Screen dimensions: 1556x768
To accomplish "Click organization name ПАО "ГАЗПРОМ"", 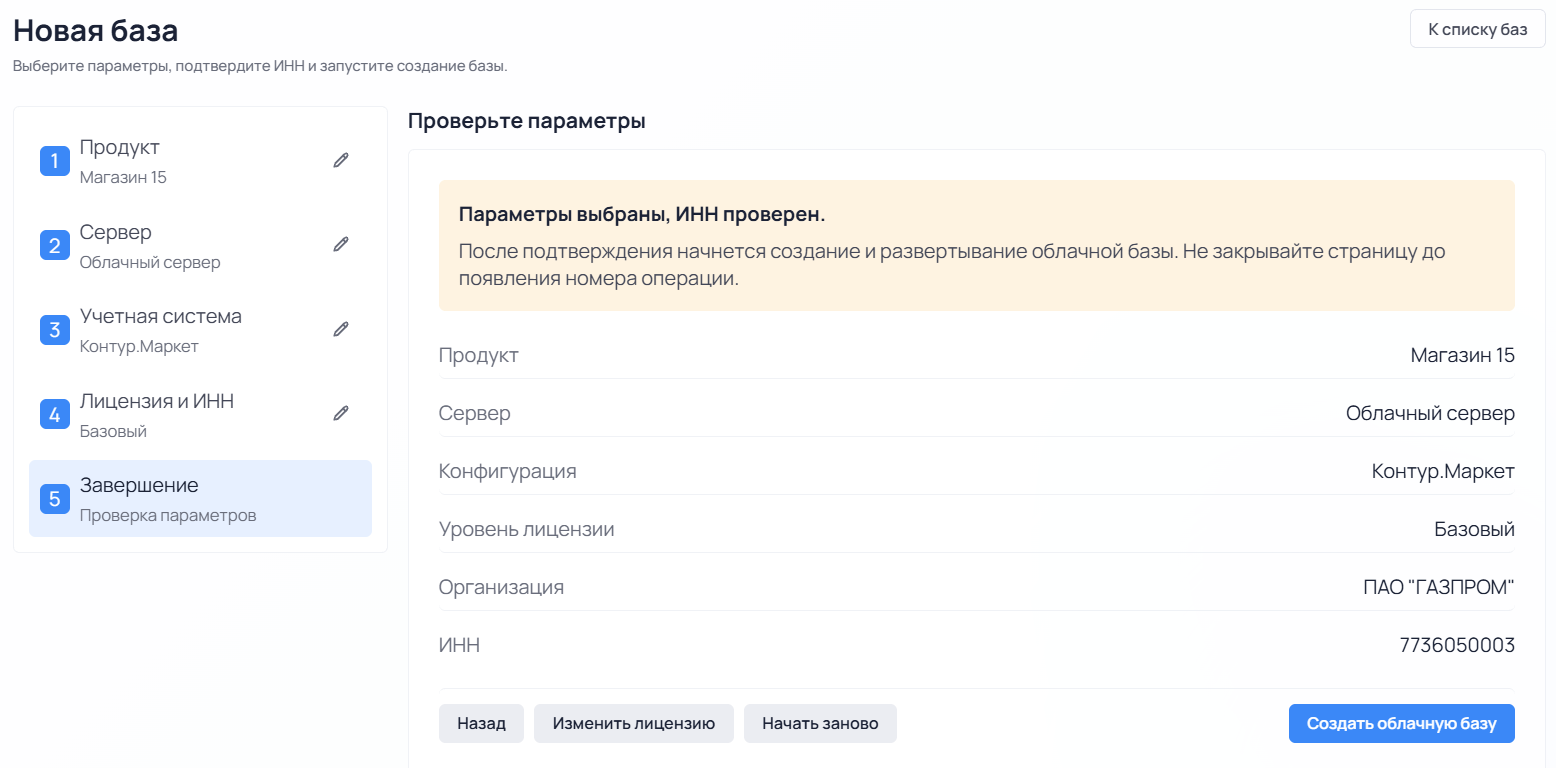I will pyautogui.click(x=1439, y=587).
